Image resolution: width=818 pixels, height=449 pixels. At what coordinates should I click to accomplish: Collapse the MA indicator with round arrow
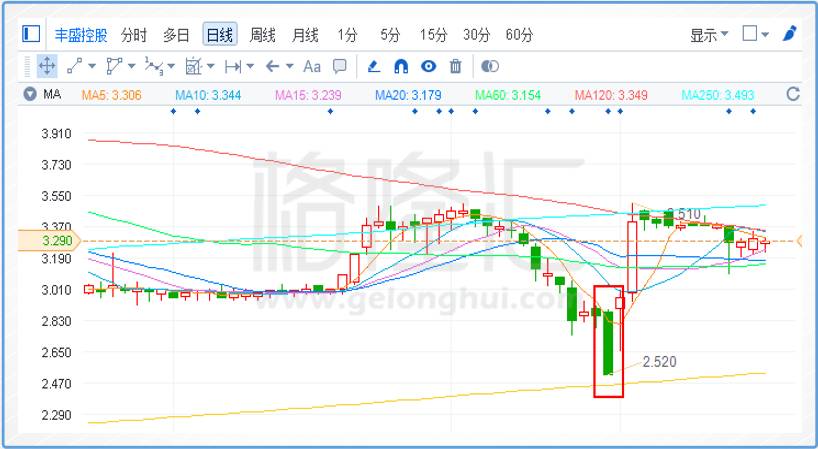(x=30, y=94)
